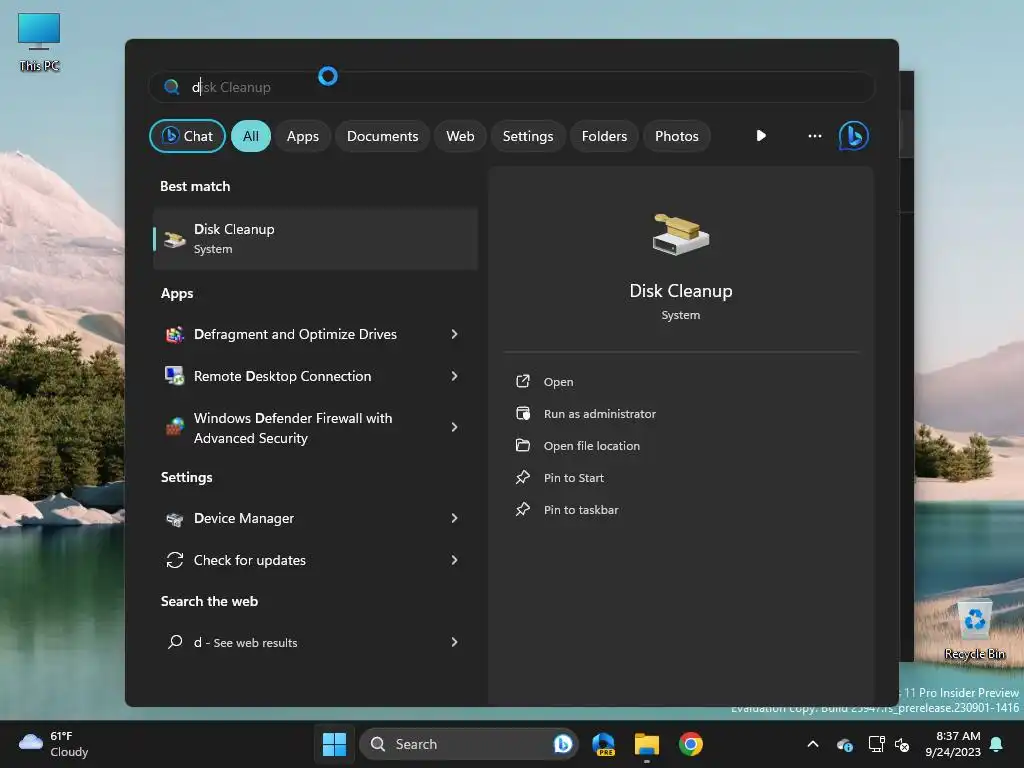Click Open in Disk Cleanup actions
Image resolution: width=1024 pixels, height=768 pixels.
[558, 382]
